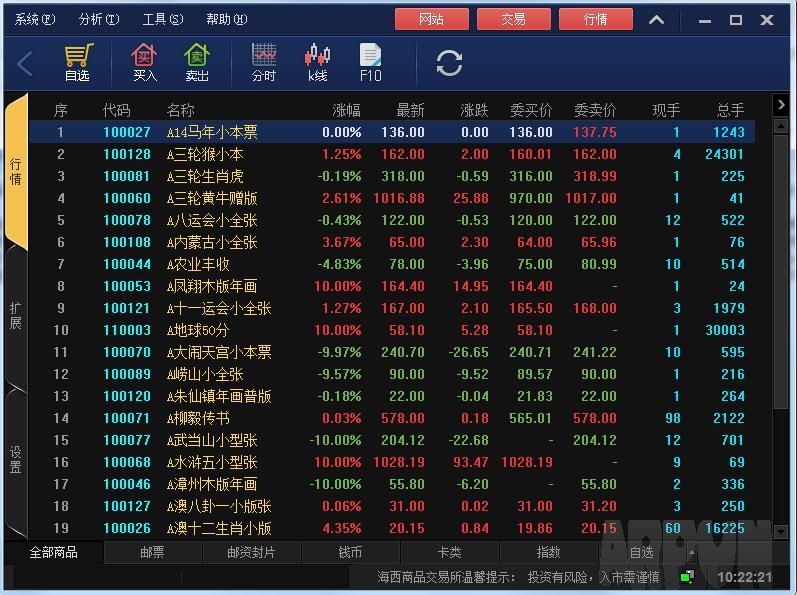Image resolution: width=797 pixels, height=595 pixels.
Task: Select code 110003 A地球50分
Action: point(392,330)
